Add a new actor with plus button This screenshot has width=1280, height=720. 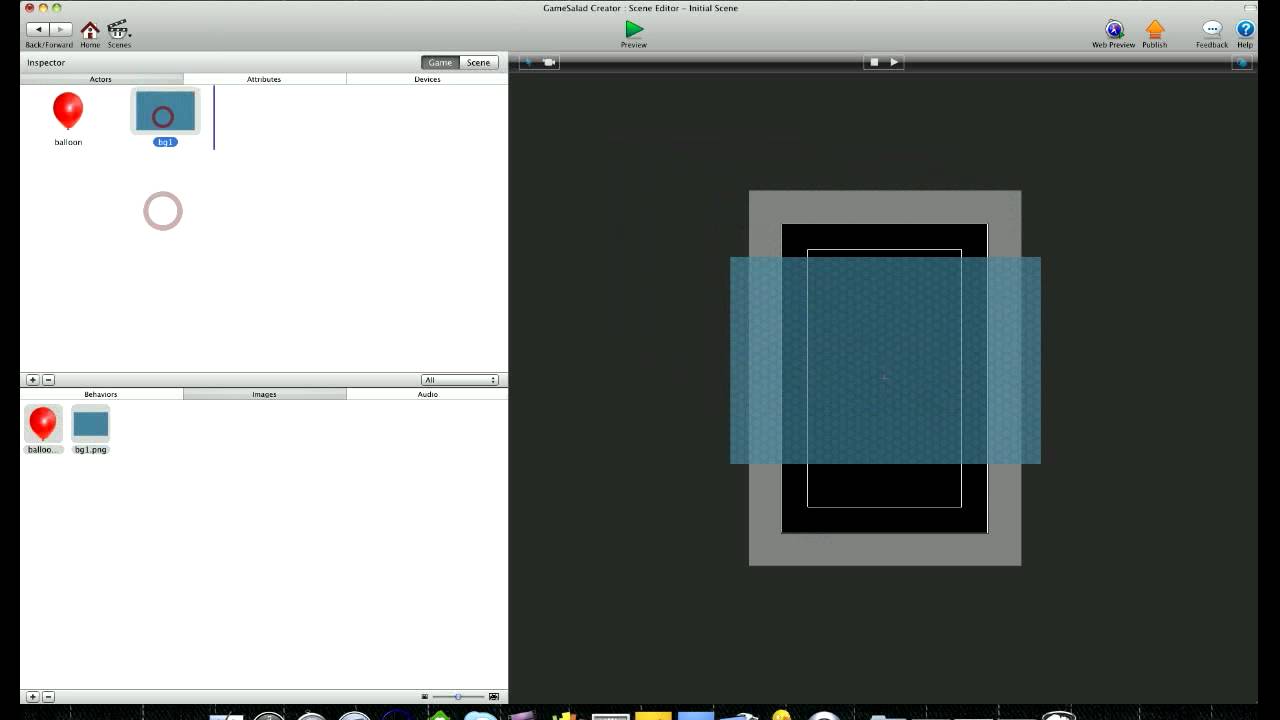tap(33, 380)
